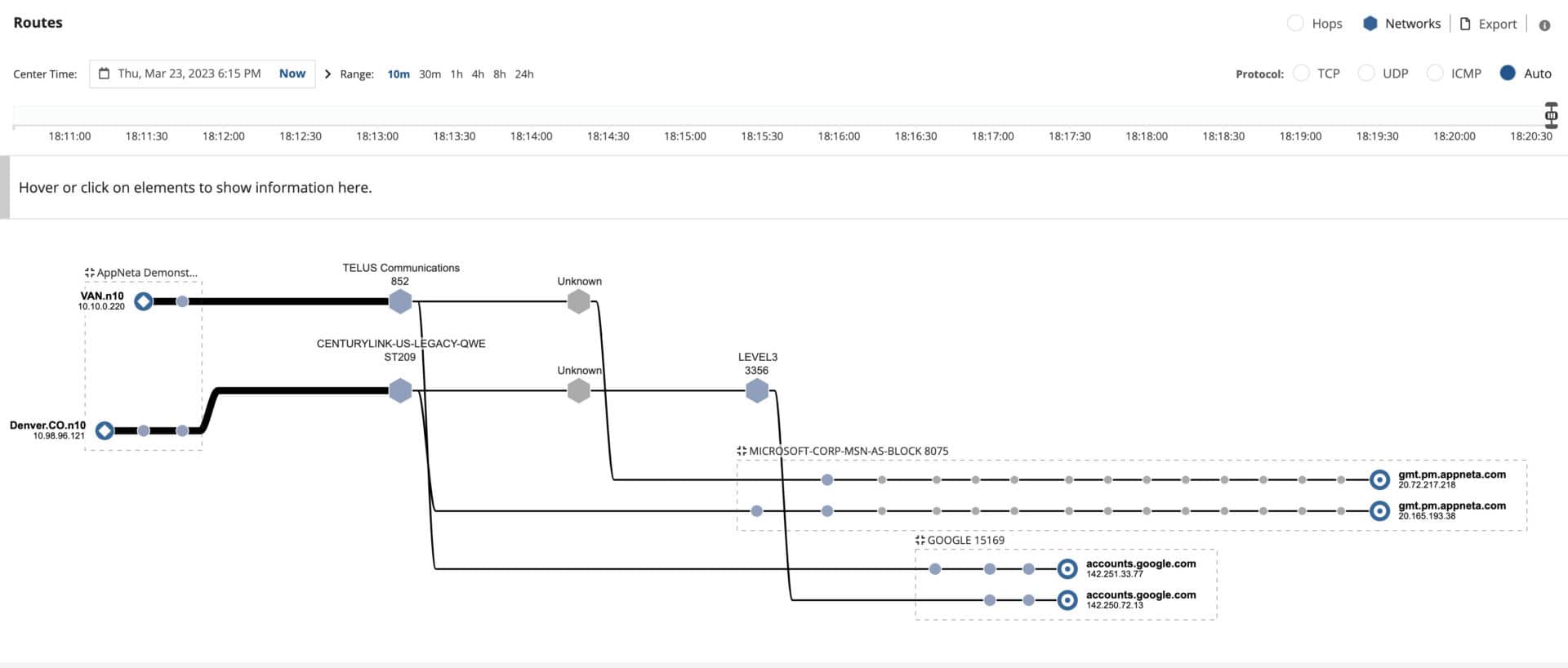Click the timeline fit-width icon

coord(1551,115)
